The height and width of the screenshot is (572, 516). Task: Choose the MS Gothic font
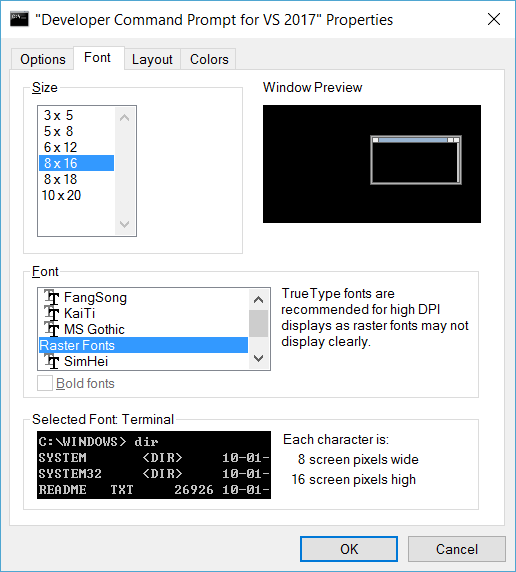pos(143,329)
